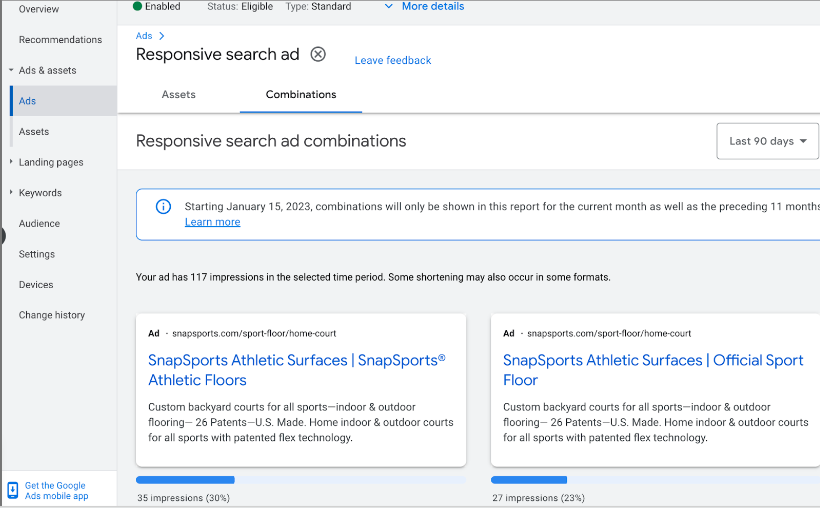The width and height of the screenshot is (820, 508).
Task: Click the first ad's snapsports.com URL text
Action: pos(254,333)
